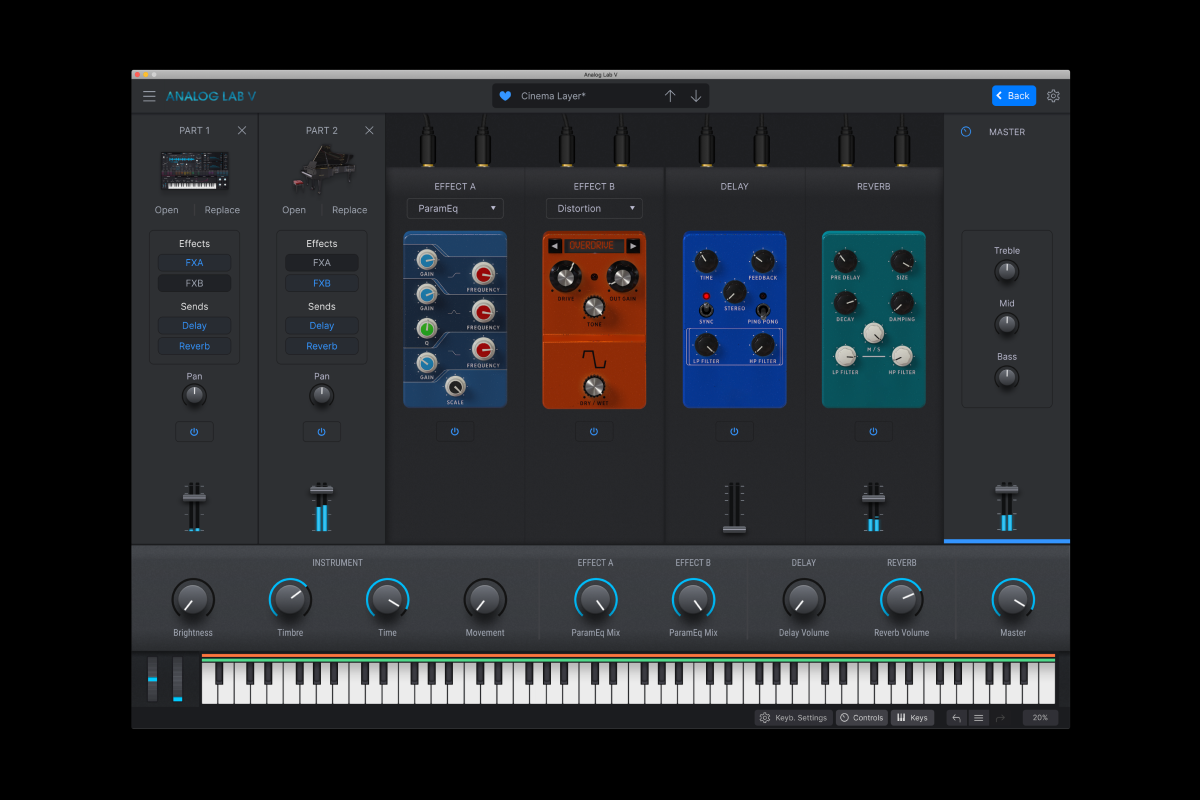Toggle FXB for Part 2
1200x800 pixels.
[321, 283]
